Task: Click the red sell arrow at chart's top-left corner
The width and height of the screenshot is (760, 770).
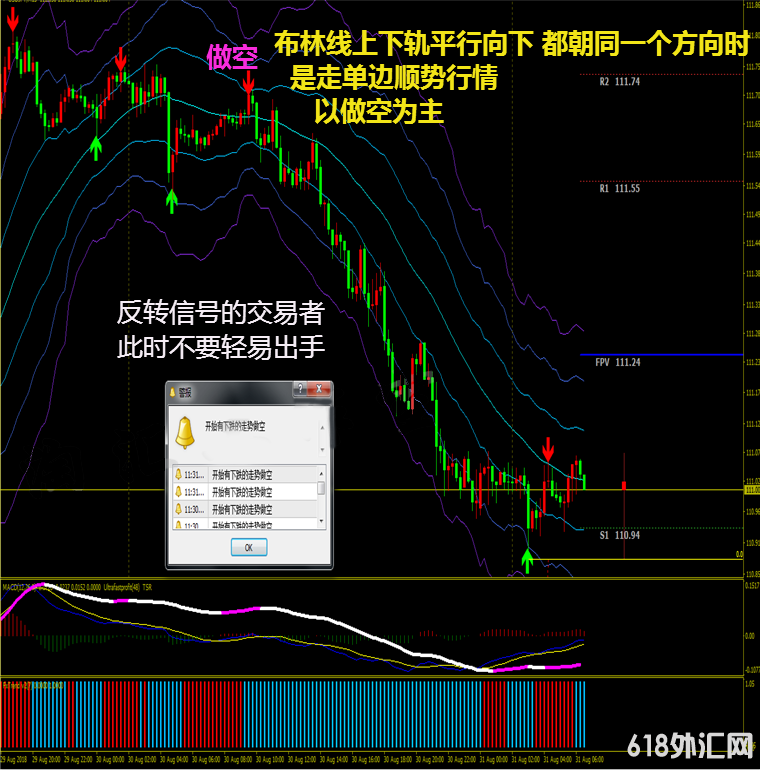Action: pos(11,20)
